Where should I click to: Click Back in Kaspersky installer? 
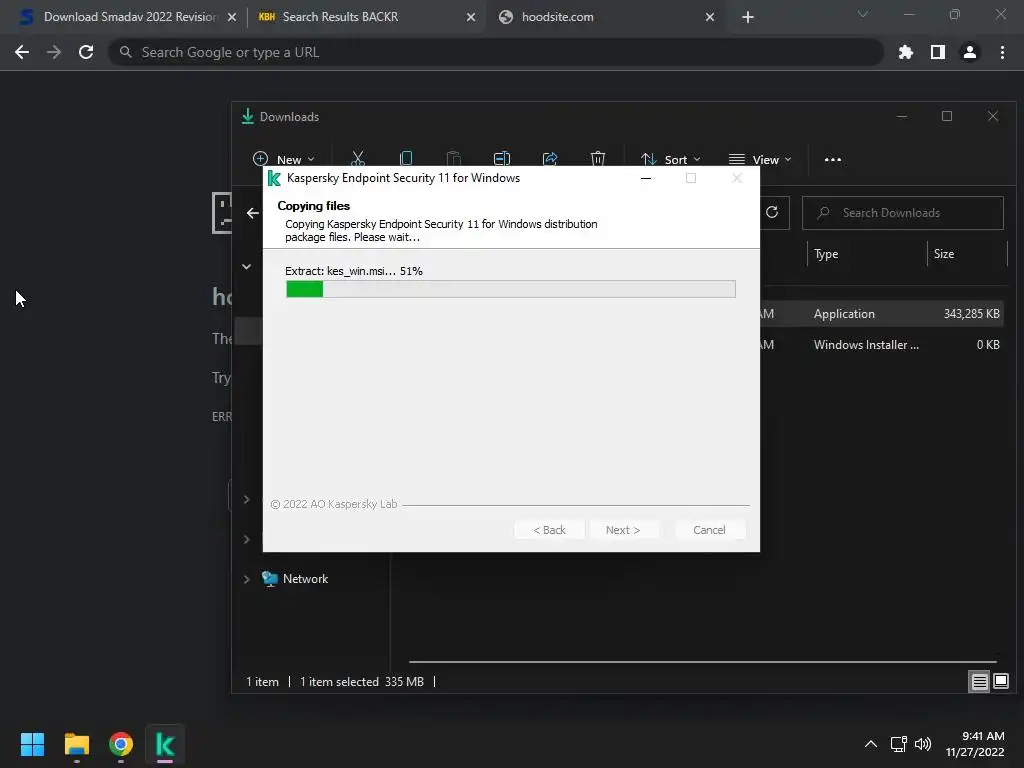tap(549, 530)
